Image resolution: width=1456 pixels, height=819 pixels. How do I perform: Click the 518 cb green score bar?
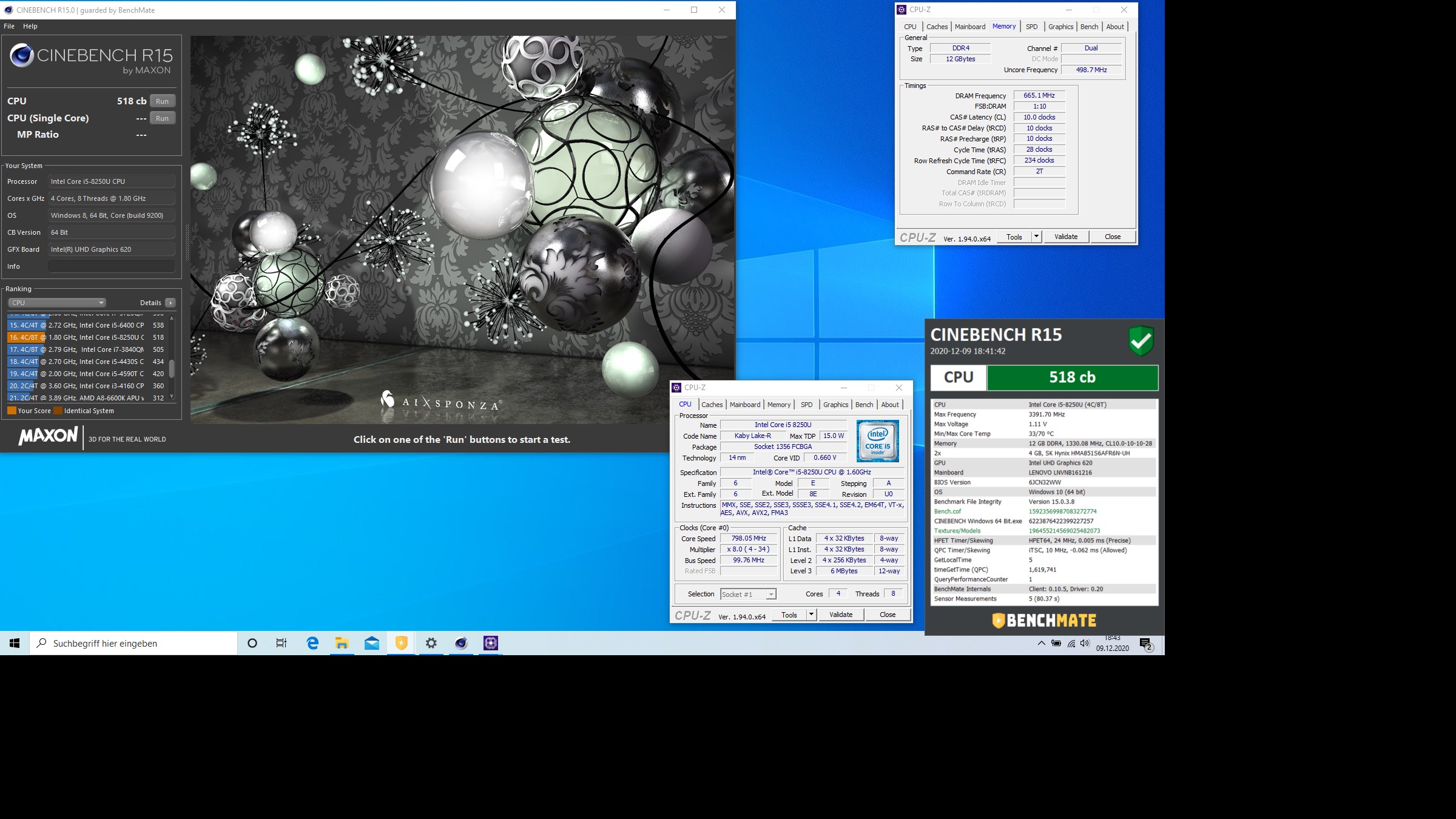point(1072,377)
